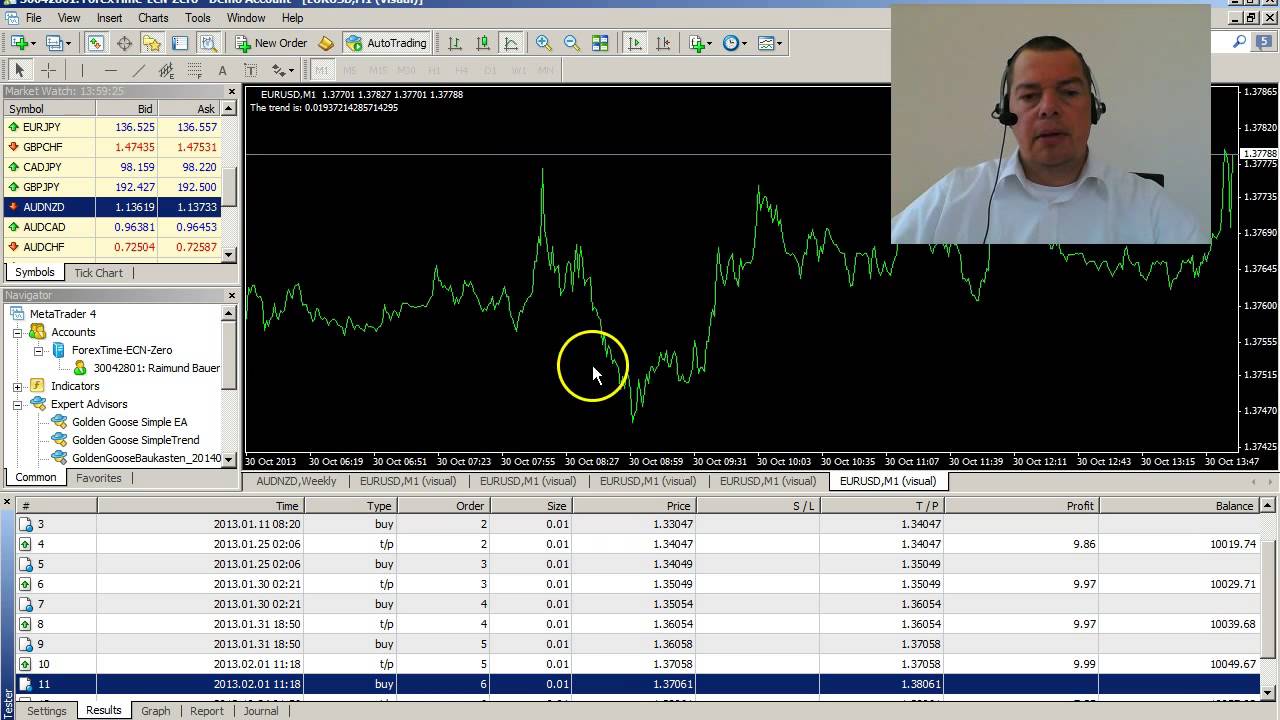Switch chart to candlesticks mode
The image size is (1280, 720).
click(x=483, y=43)
